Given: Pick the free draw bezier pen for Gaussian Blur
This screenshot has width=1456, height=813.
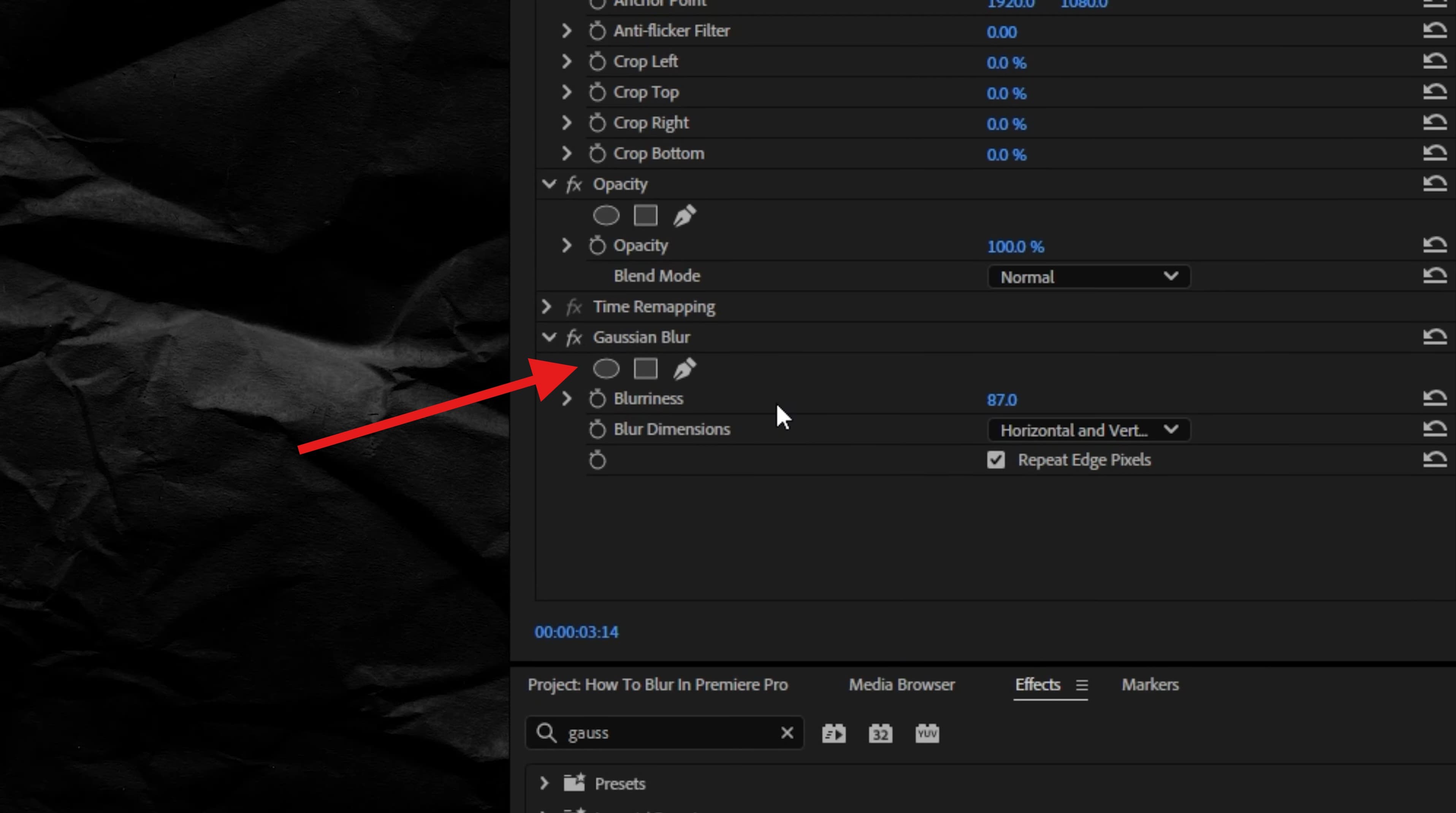Looking at the screenshot, I should (x=684, y=368).
